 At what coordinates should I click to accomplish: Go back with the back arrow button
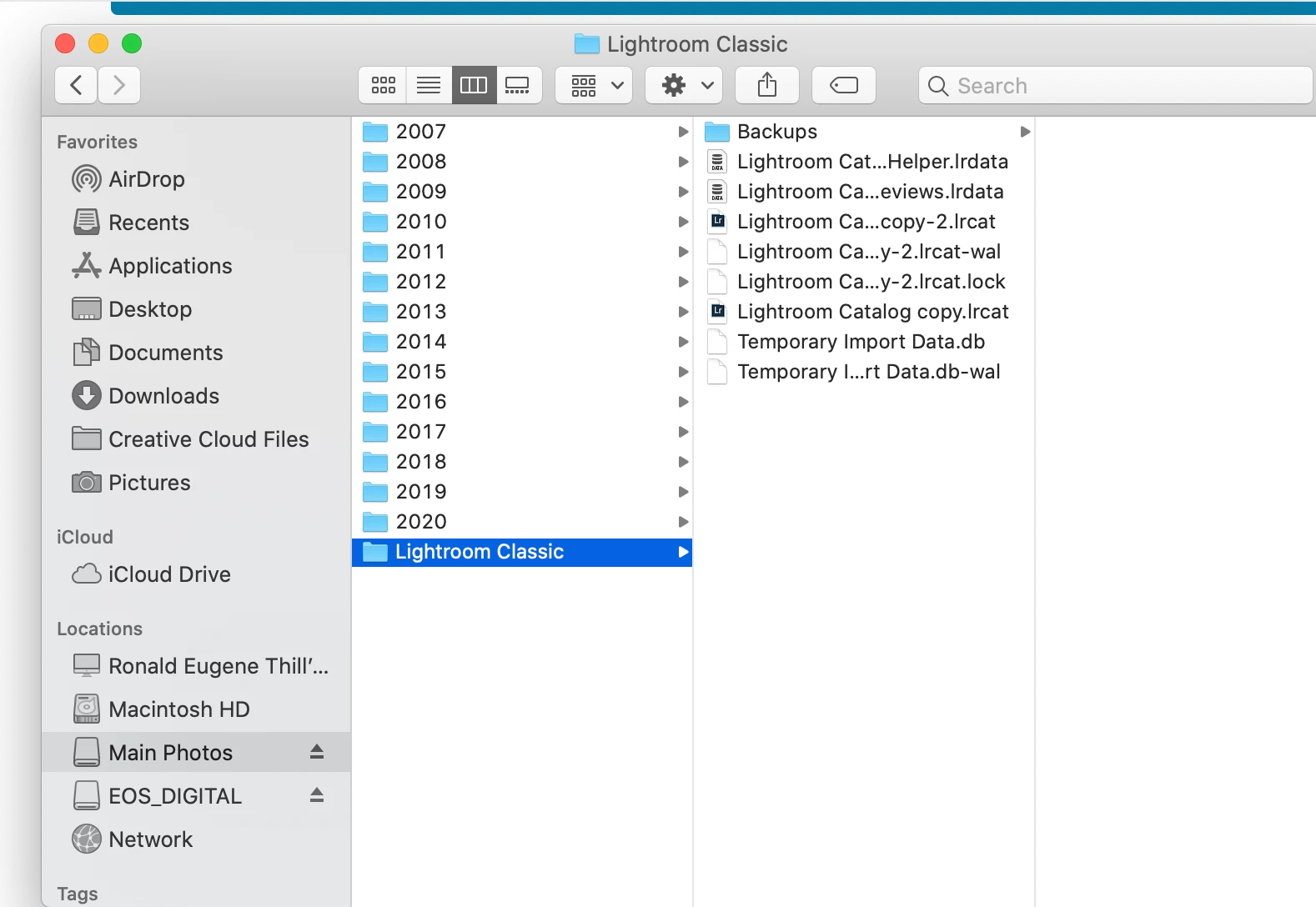[77, 85]
